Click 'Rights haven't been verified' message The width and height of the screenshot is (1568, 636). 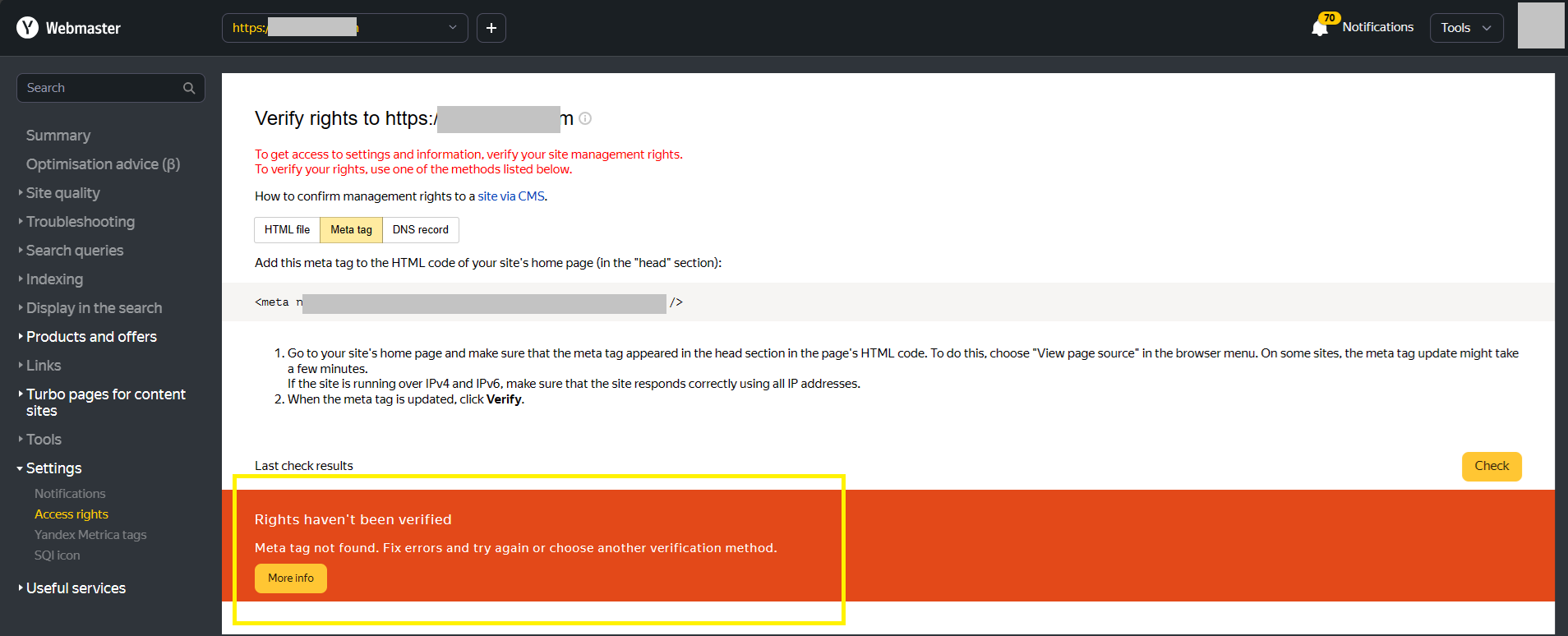(x=353, y=519)
